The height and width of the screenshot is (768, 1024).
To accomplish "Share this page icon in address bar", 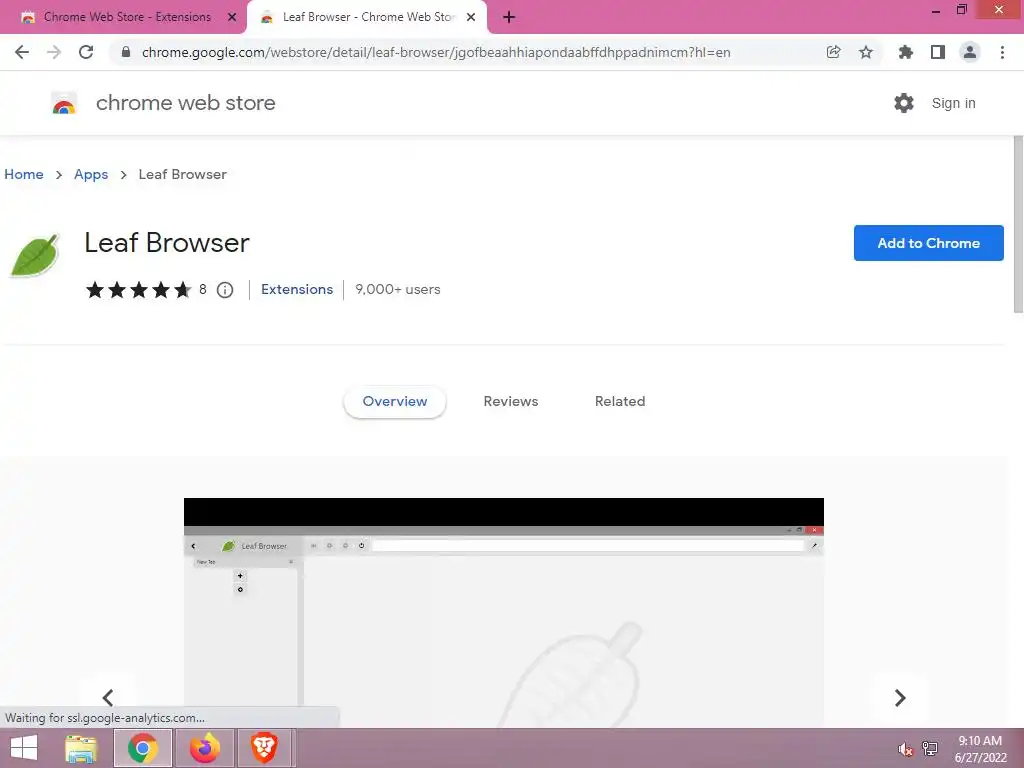I will (833, 52).
